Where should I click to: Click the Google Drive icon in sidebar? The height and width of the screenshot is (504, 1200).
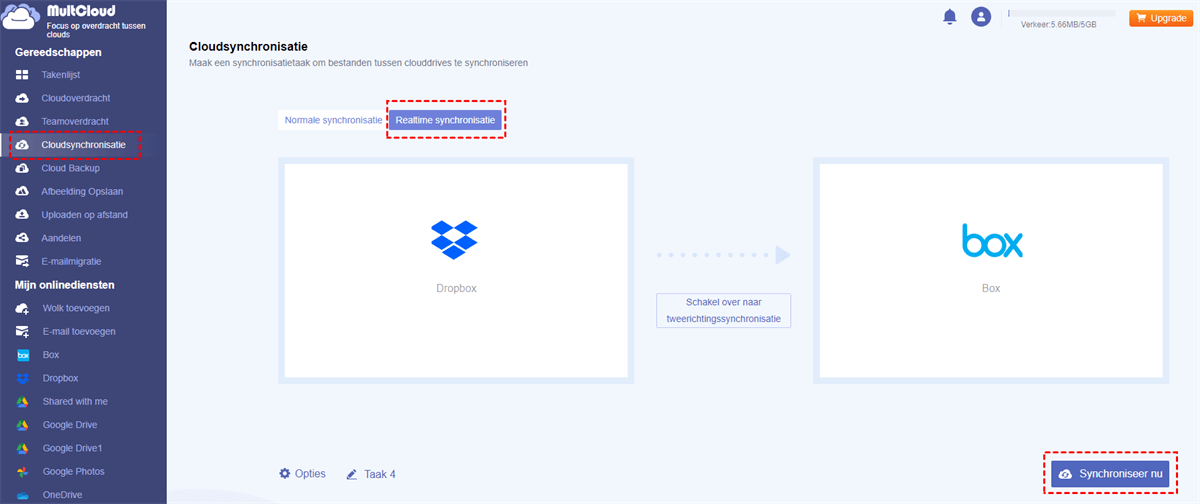coord(22,424)
